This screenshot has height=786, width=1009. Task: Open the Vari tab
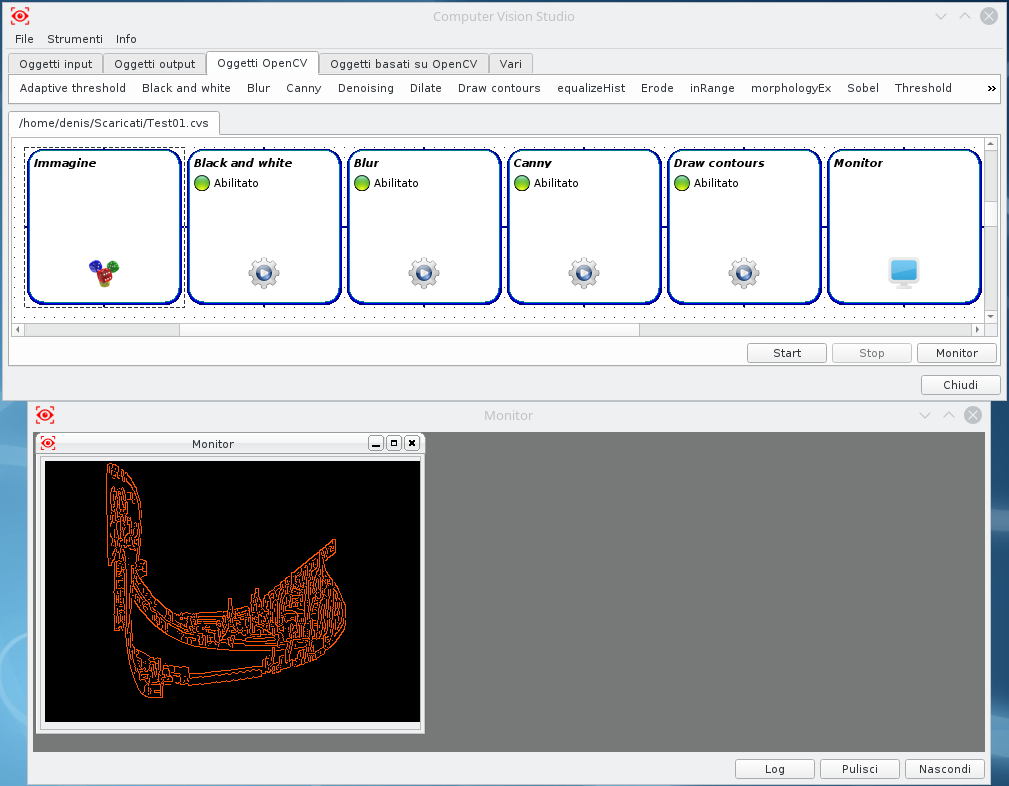510,64
